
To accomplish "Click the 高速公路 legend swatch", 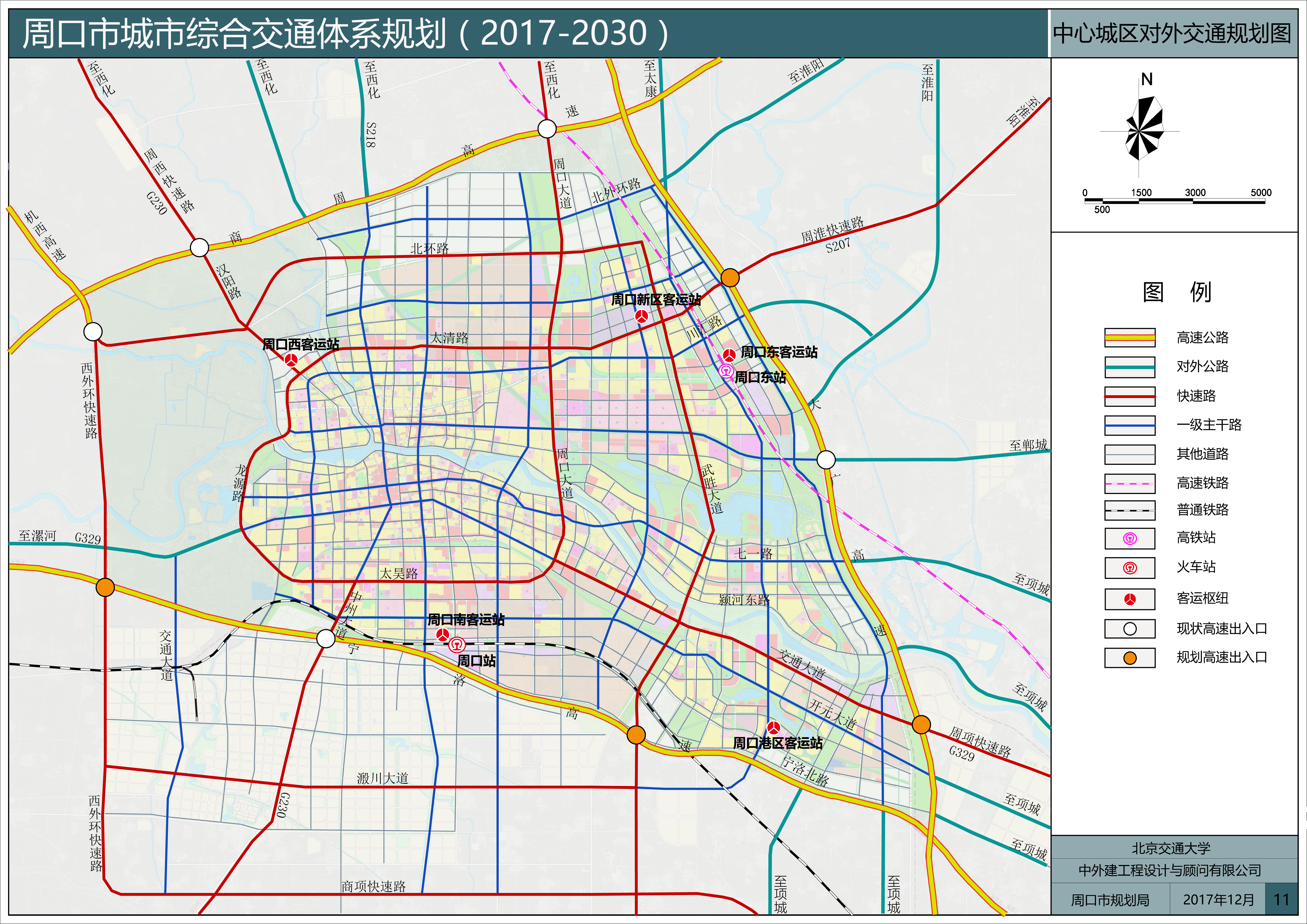I will point(1129,337).
